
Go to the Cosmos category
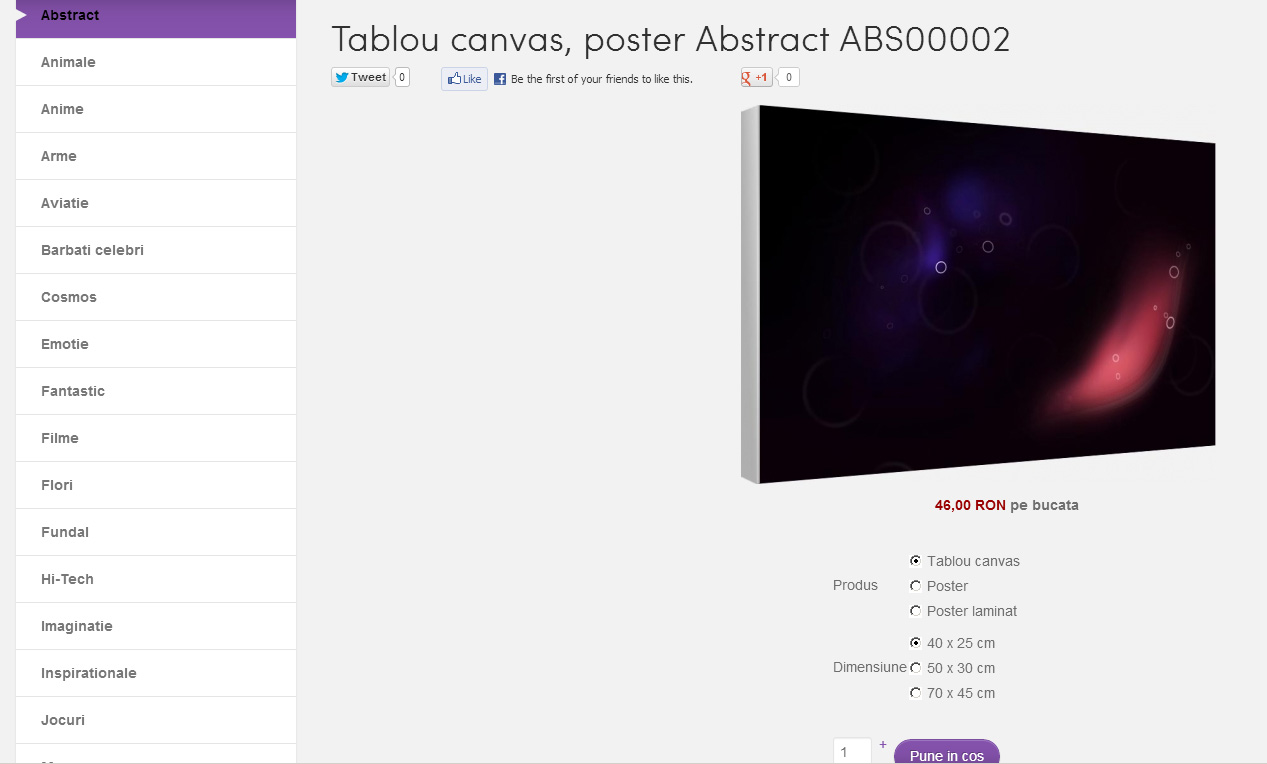point(156,297)
